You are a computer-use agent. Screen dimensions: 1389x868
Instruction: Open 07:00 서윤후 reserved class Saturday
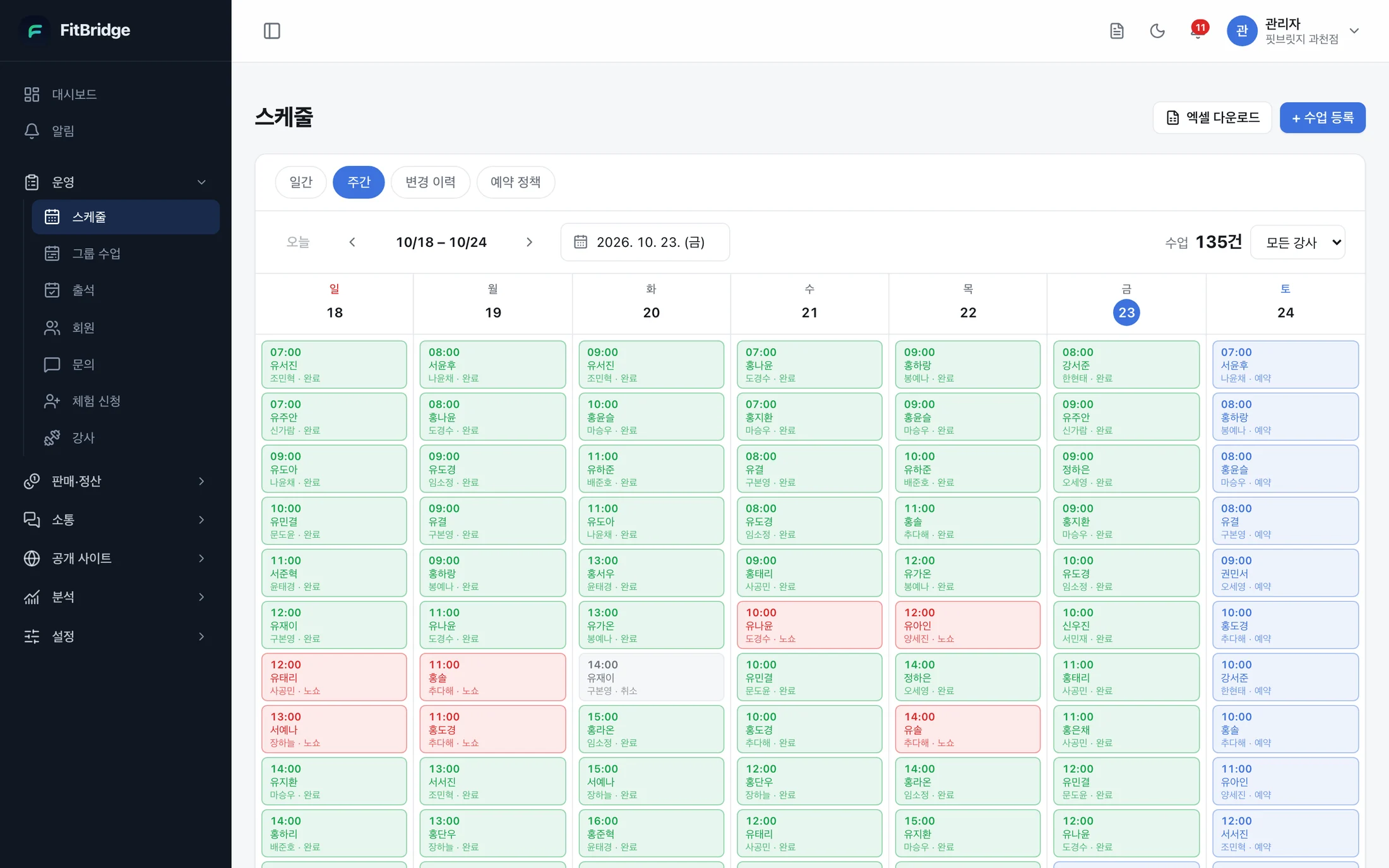pos(1285,364)
